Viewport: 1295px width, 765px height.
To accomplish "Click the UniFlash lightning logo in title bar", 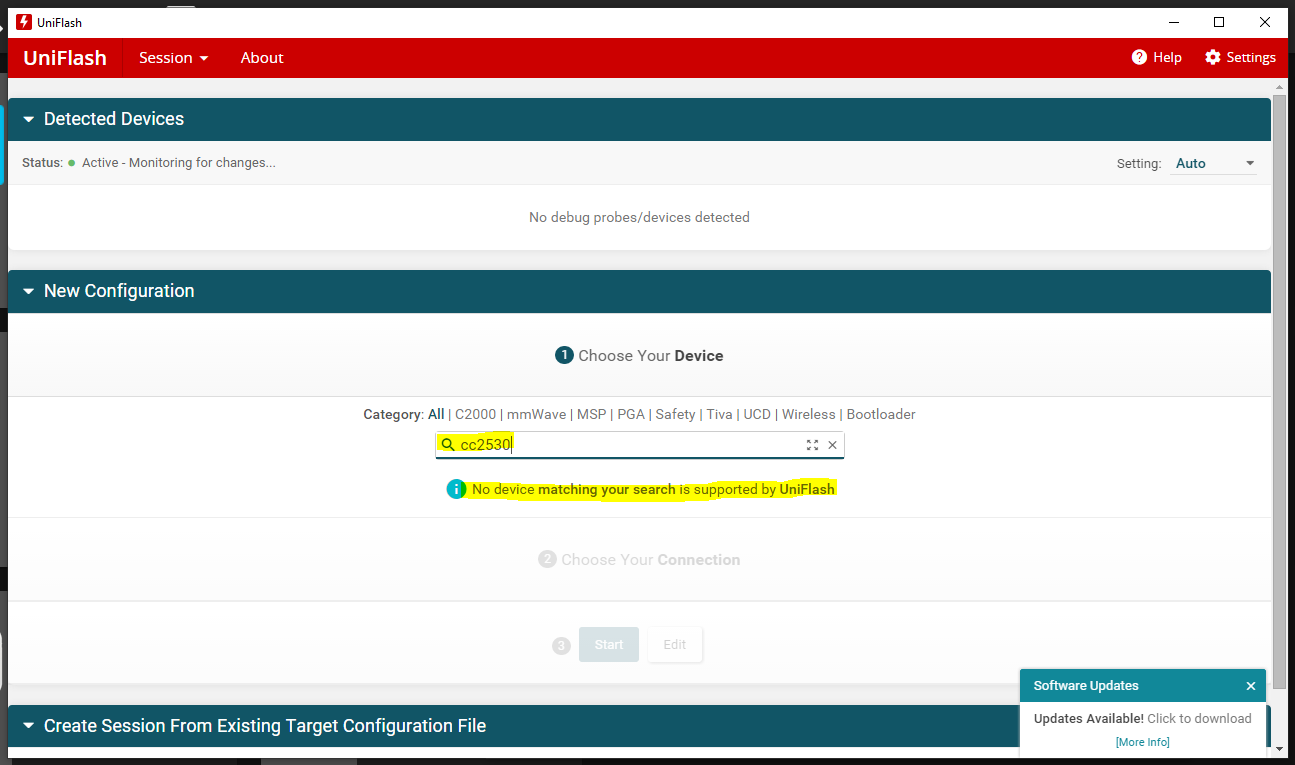I will pos(24,22).
